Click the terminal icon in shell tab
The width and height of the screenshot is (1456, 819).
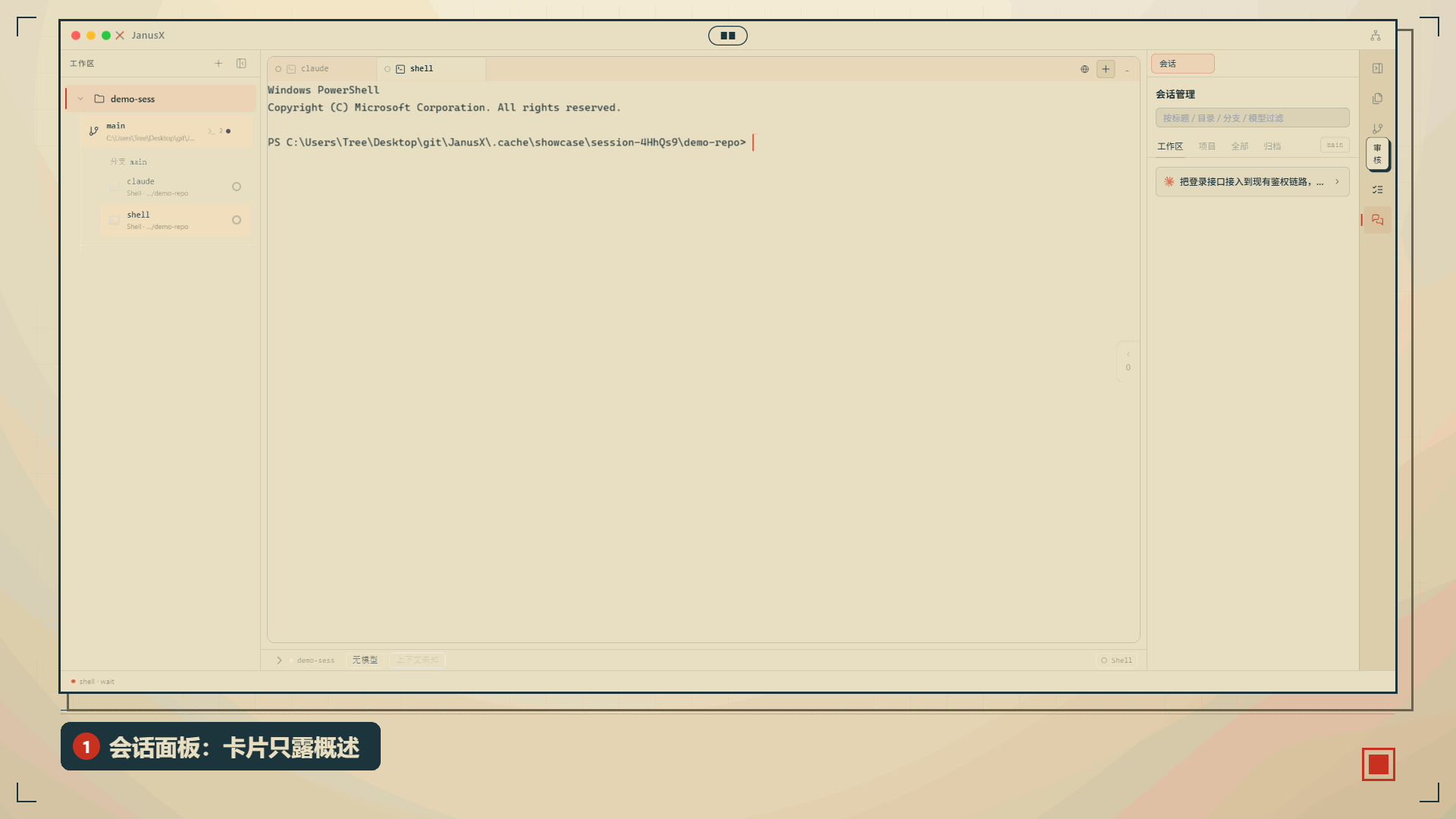400,69
